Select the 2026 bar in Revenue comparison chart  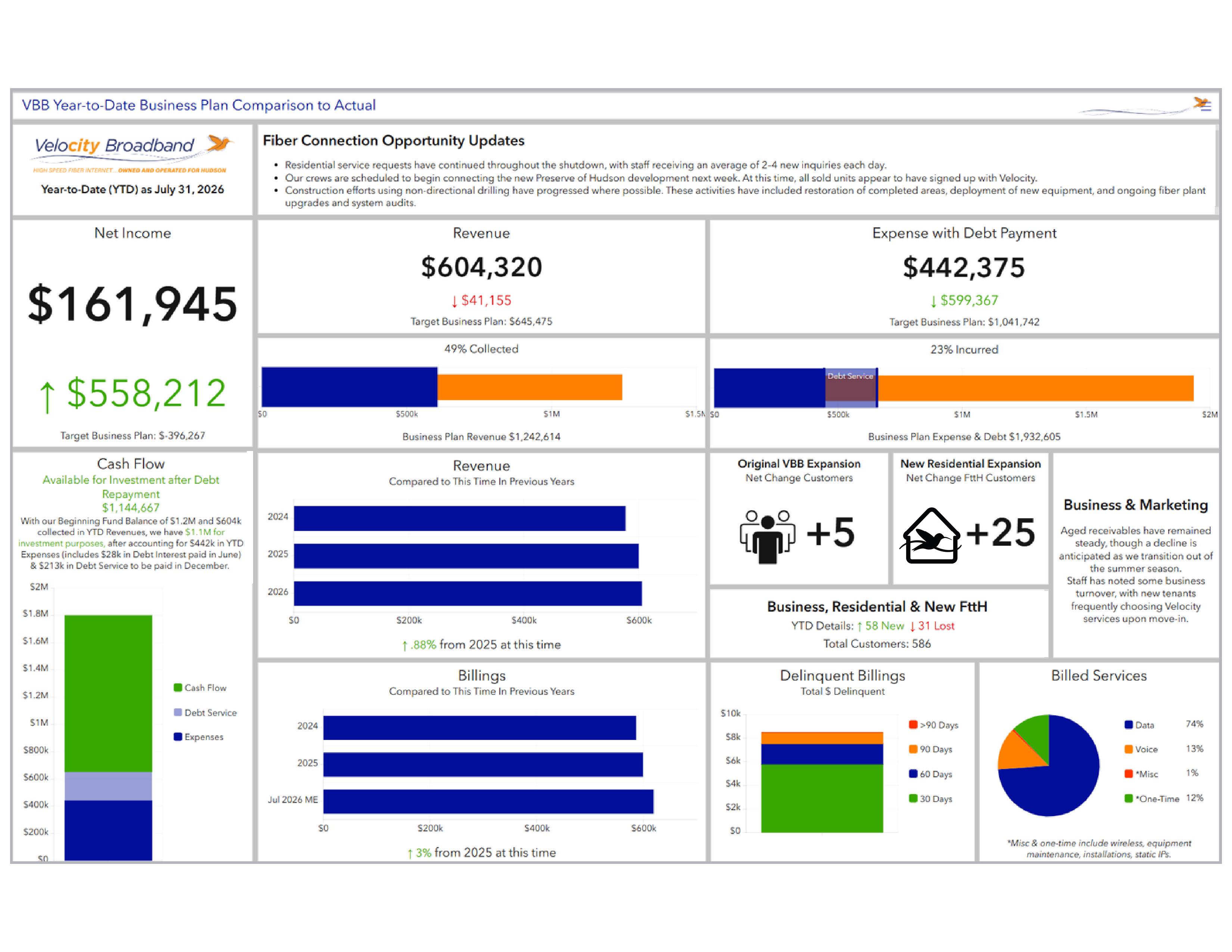click(x=468, y=593)
